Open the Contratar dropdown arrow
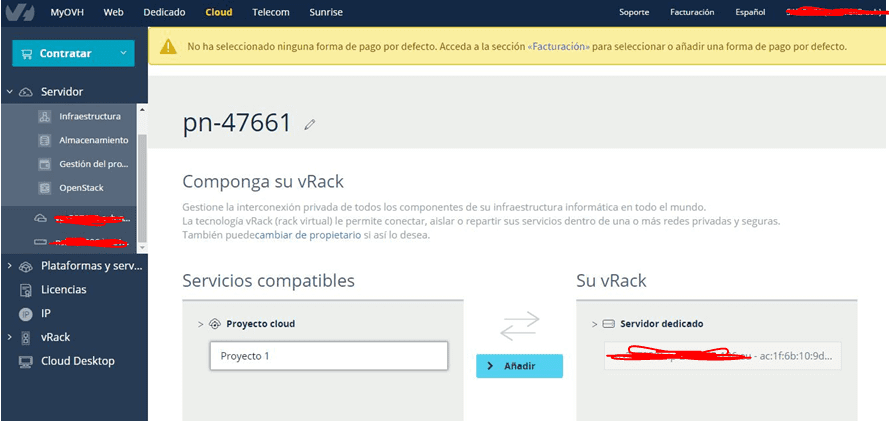889x422 pixels. (x=124, y=53)
